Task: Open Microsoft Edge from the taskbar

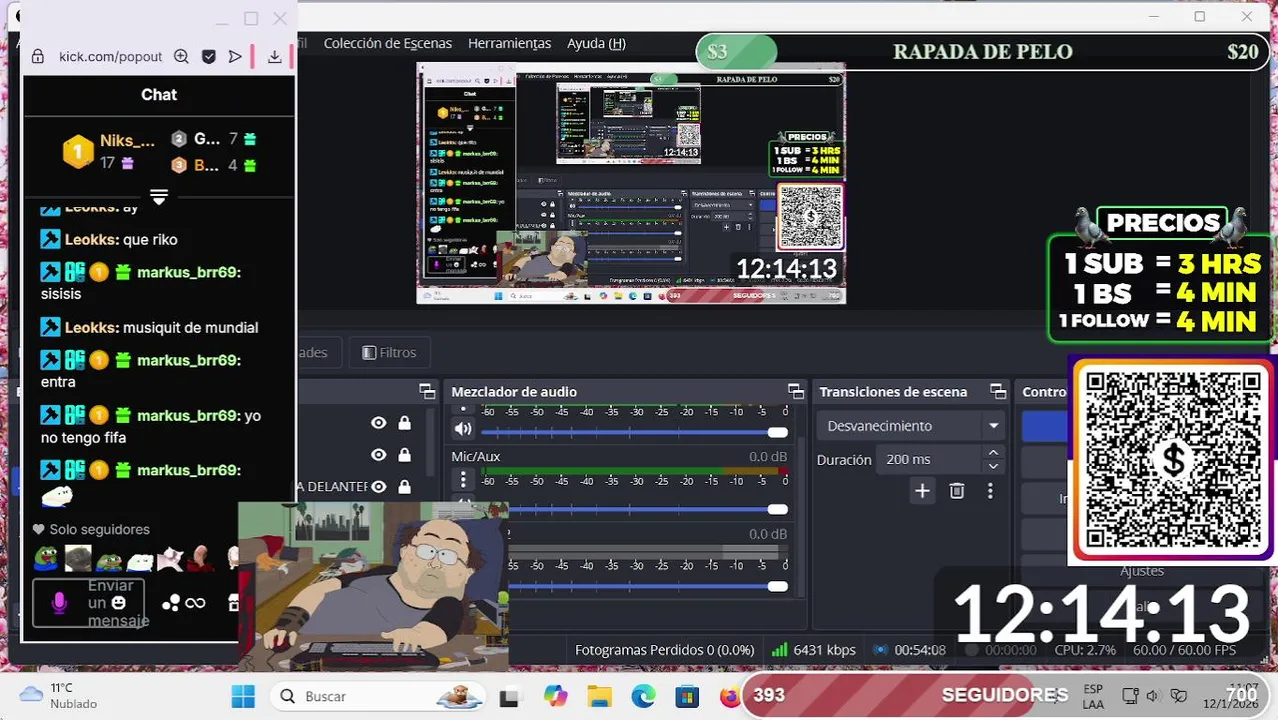Action: (643, 696)
